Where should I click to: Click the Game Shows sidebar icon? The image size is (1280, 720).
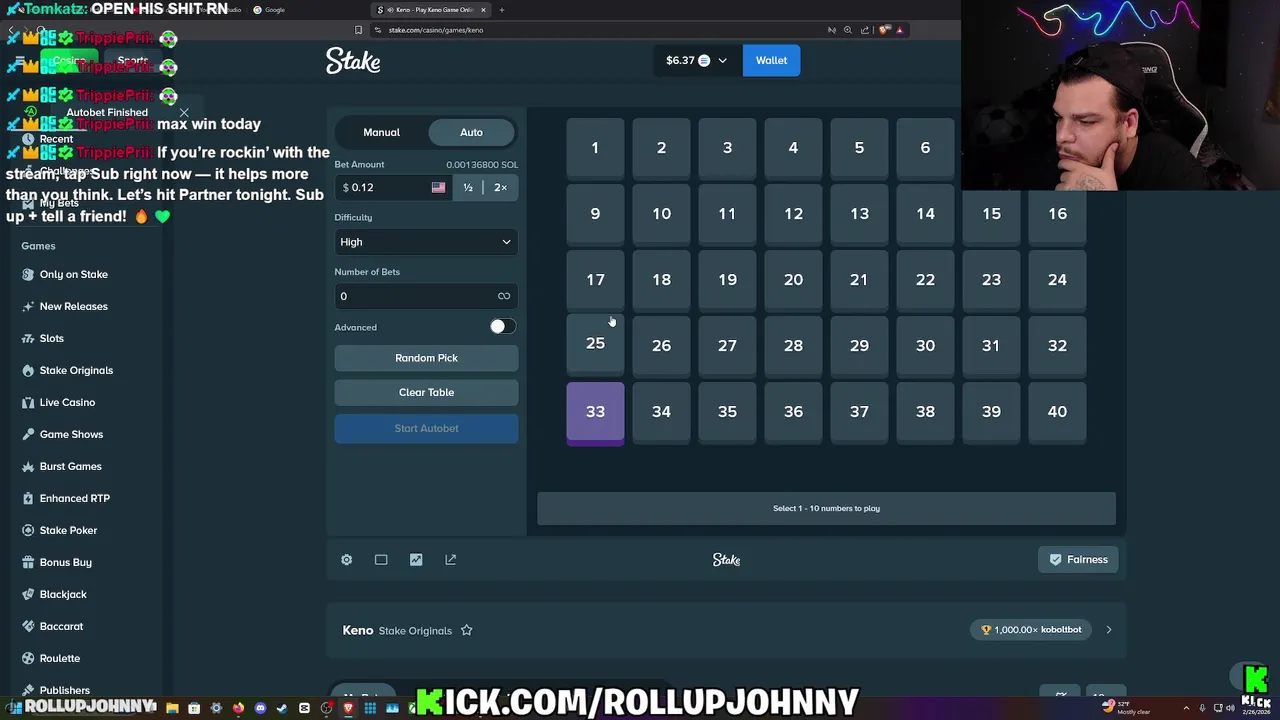[x=28, y=434]
